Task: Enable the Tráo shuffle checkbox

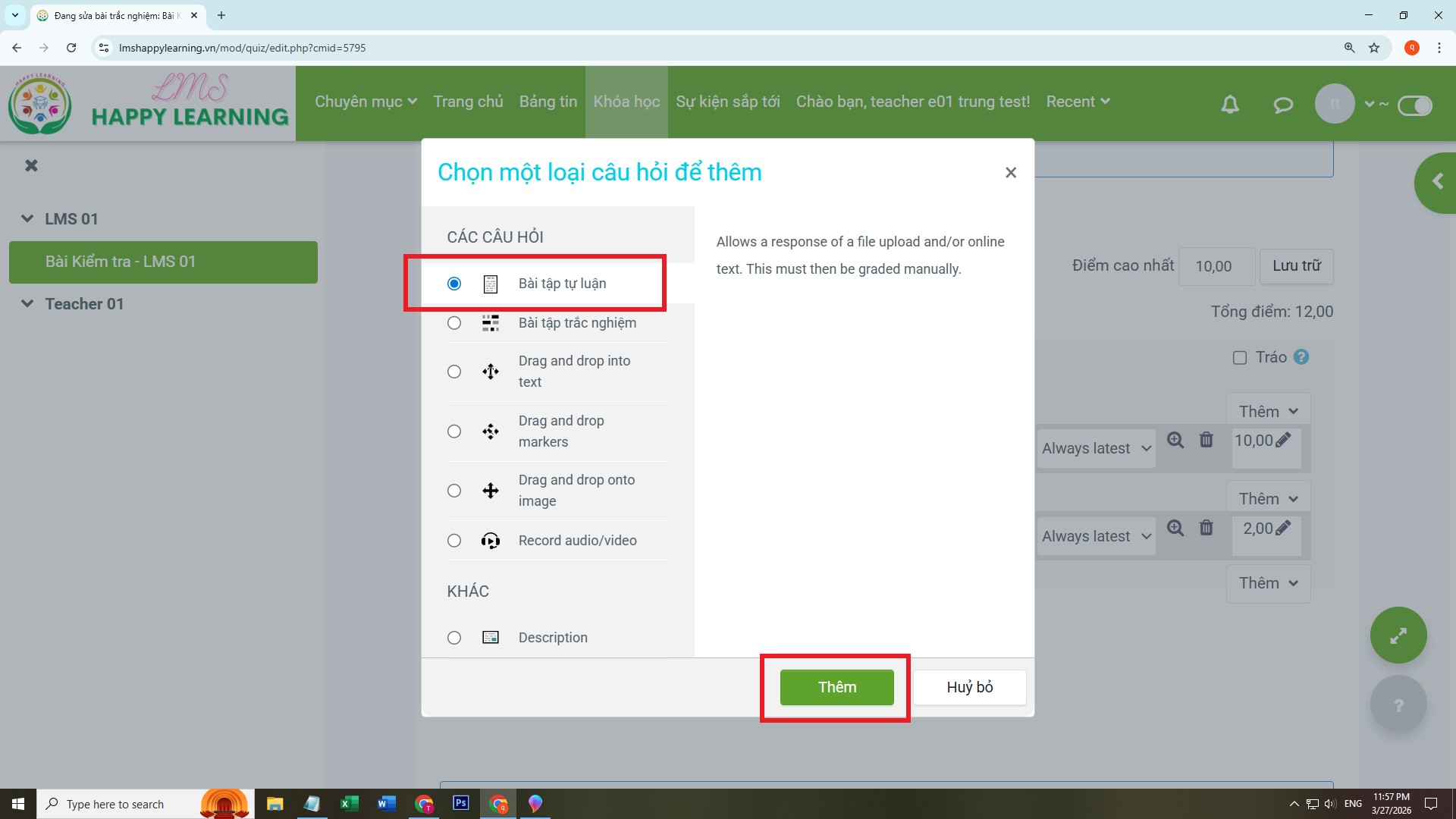Action: point(1240,358)
